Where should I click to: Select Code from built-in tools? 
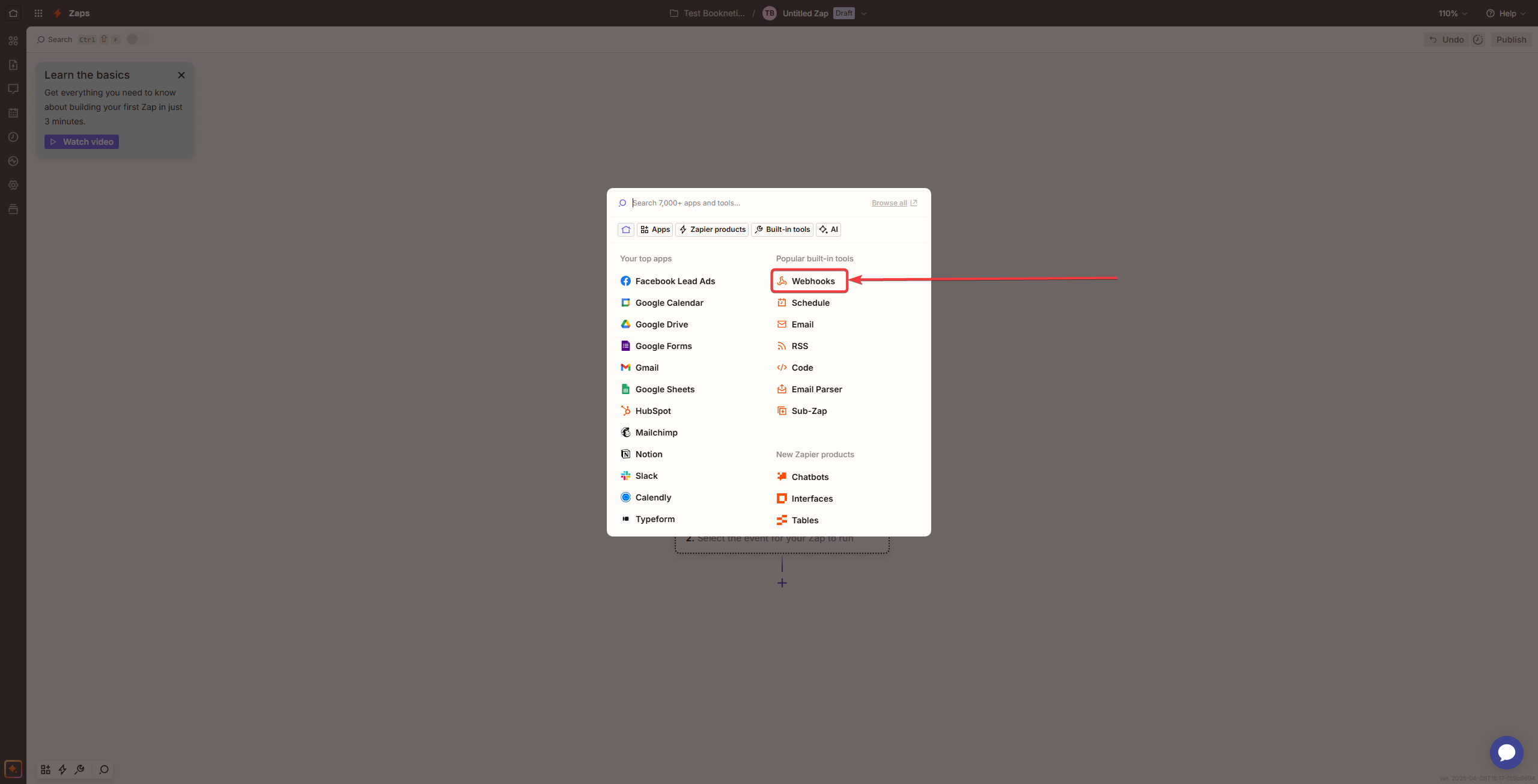click(x=795, y=368)
